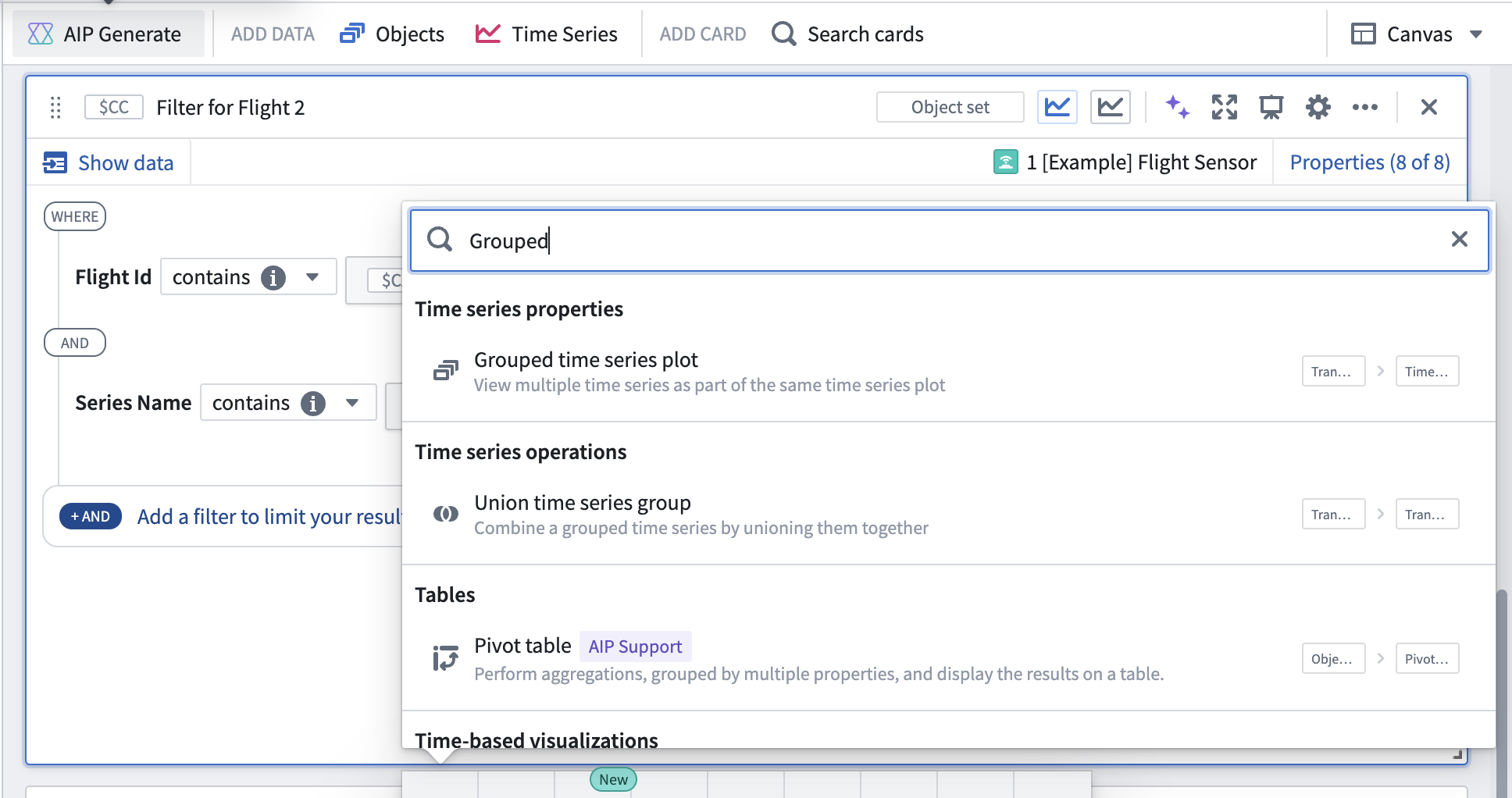Click the Flight Sensor object icon

tap(1006, 162)
